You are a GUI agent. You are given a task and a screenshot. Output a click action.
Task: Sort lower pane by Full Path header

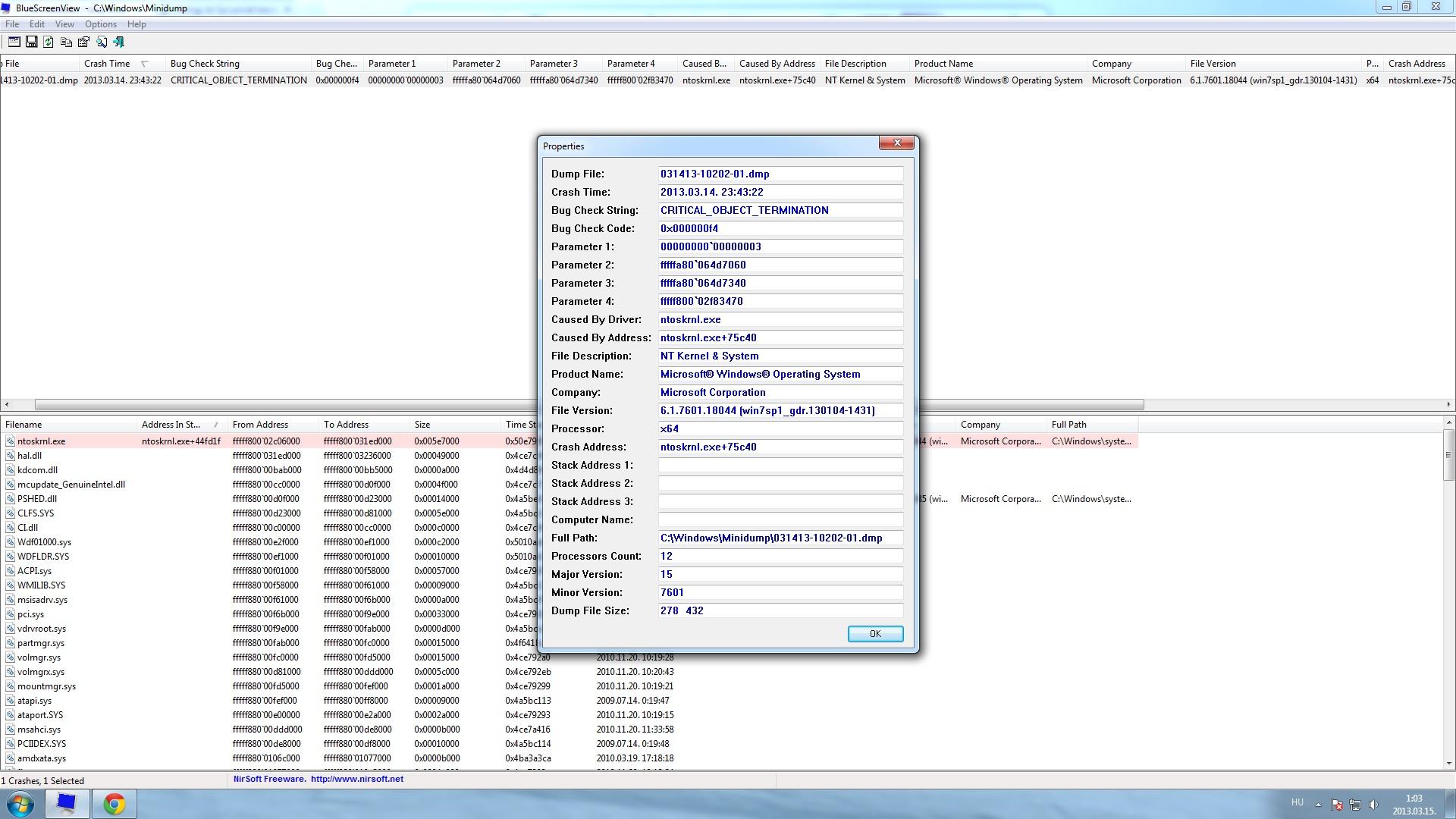tap(1092, 425)
